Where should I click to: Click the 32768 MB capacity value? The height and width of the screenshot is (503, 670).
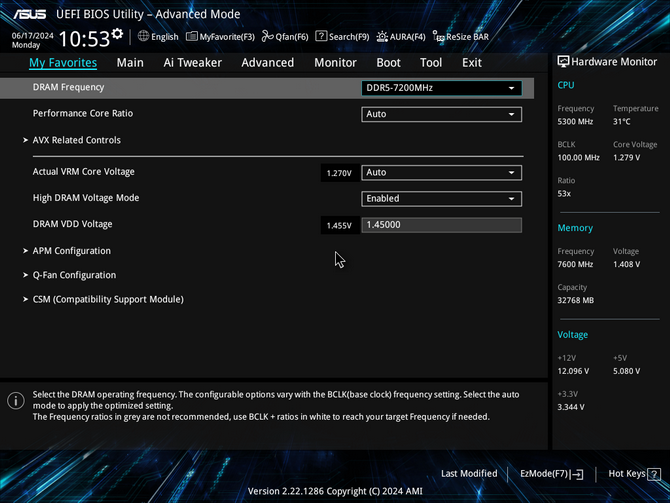pyautogui.click(x=576, y=300)
